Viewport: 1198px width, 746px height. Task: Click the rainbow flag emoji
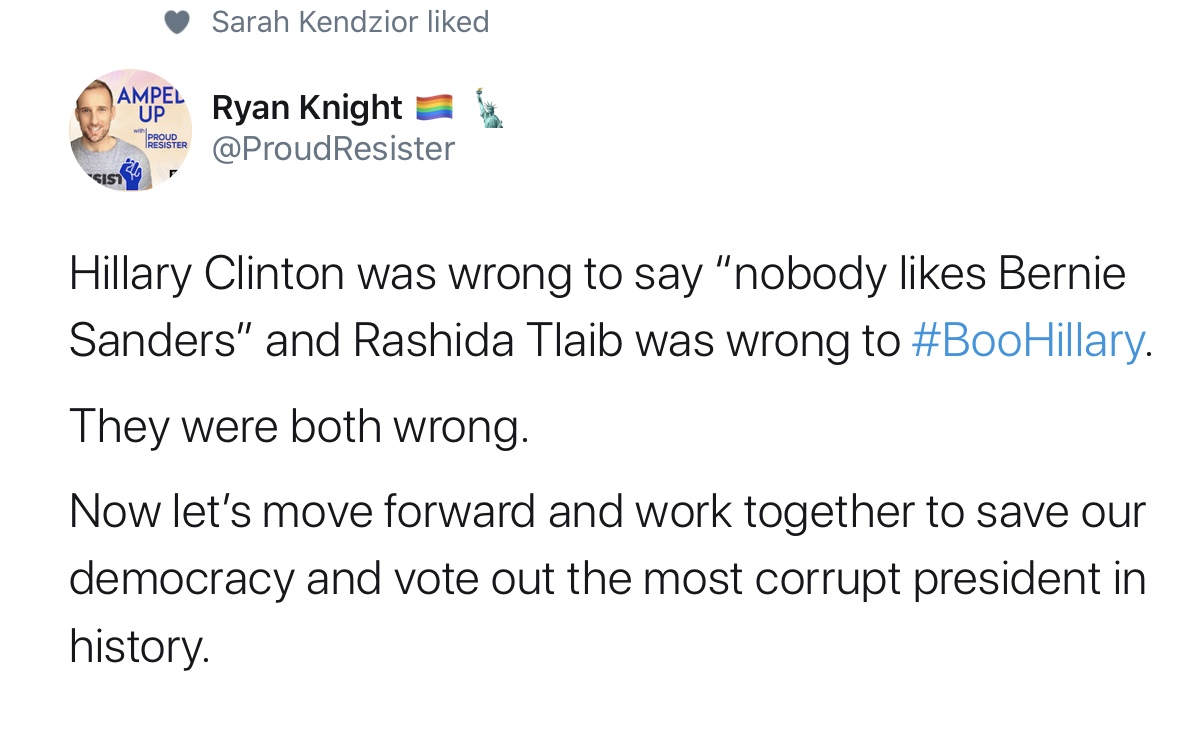click(x=434, y=108)
